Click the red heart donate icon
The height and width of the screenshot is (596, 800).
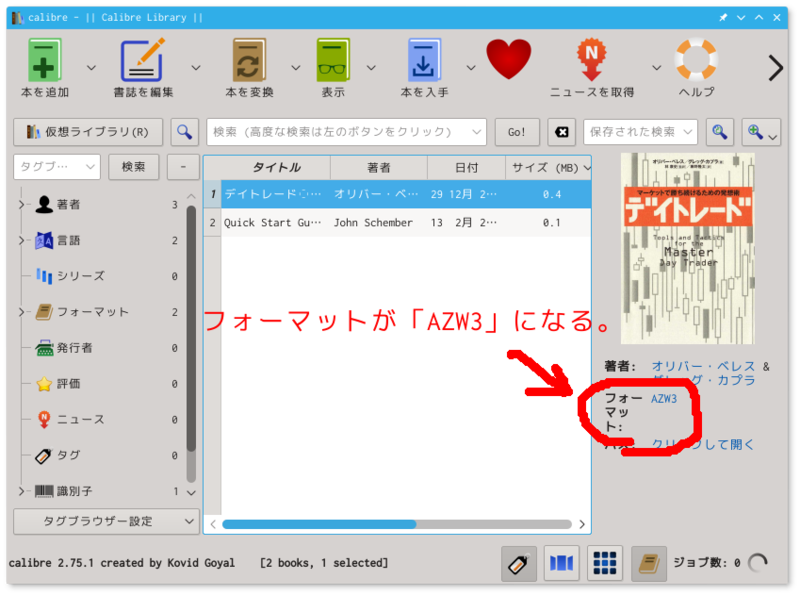[x=508, y=59]
